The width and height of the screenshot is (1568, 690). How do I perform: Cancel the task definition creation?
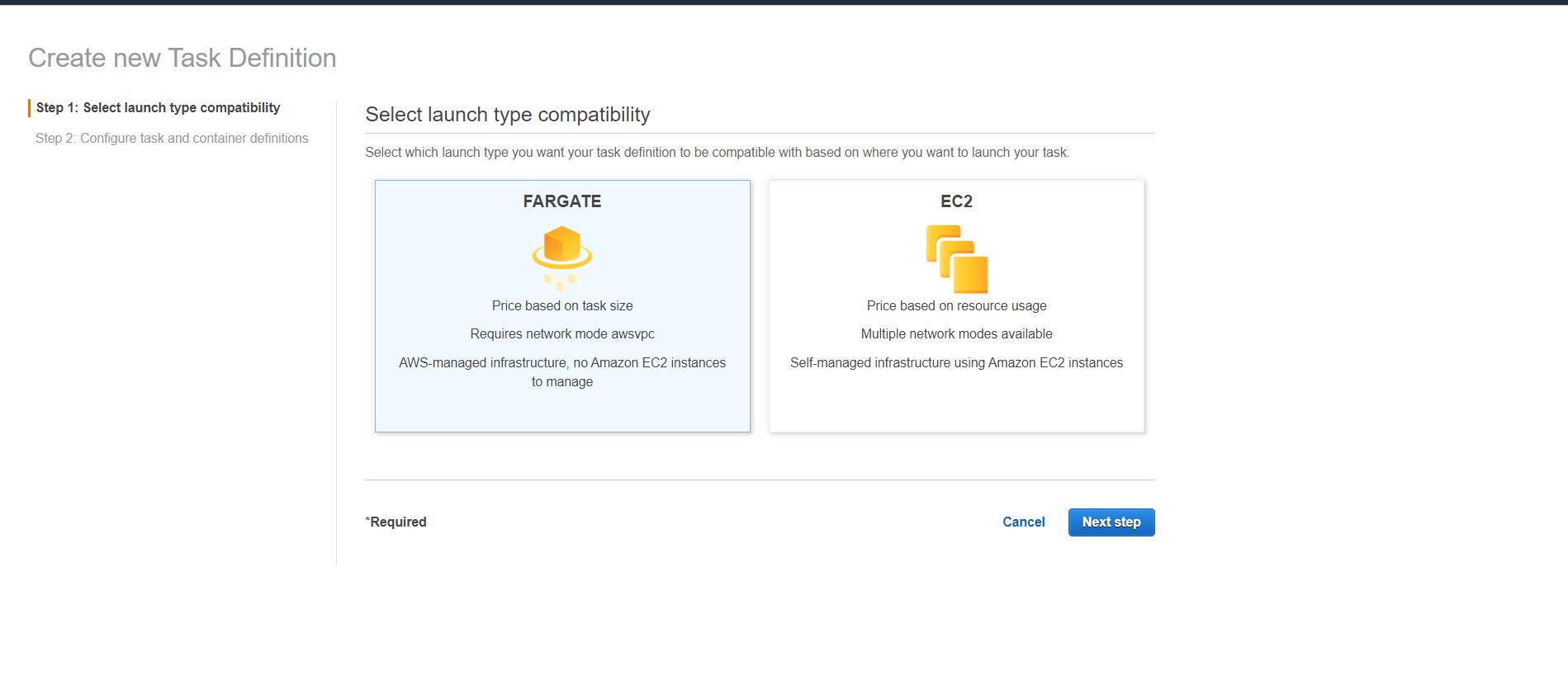tap(1023, 522)
